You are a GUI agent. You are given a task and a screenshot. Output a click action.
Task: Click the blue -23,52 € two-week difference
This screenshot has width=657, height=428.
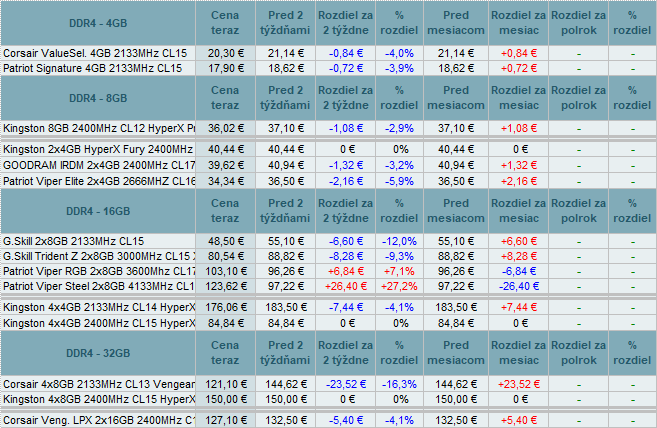(346, 384)
